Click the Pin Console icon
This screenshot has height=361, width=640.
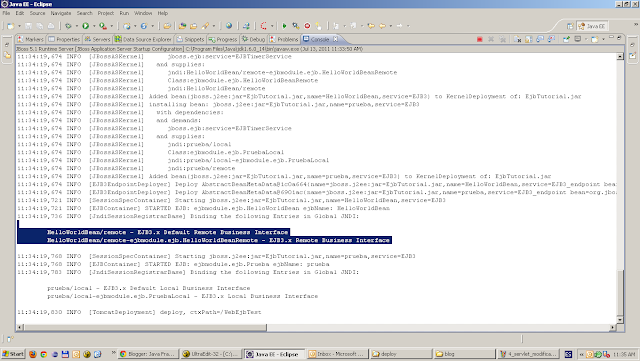566,39
